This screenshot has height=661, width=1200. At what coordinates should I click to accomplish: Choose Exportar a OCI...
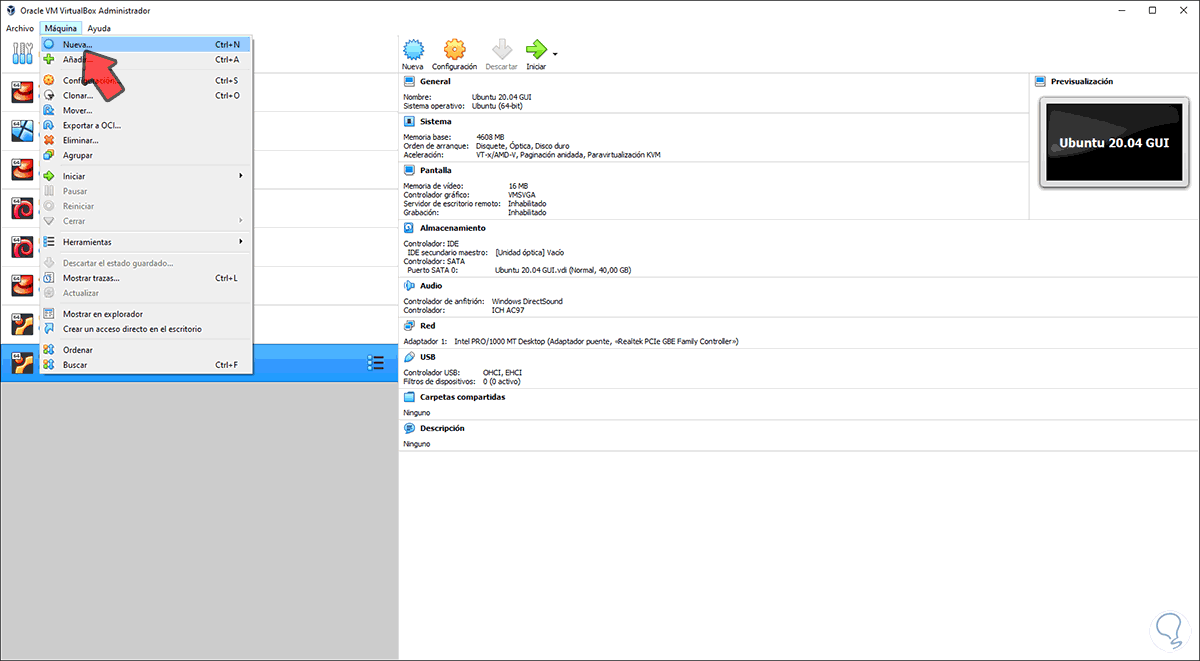146,126
